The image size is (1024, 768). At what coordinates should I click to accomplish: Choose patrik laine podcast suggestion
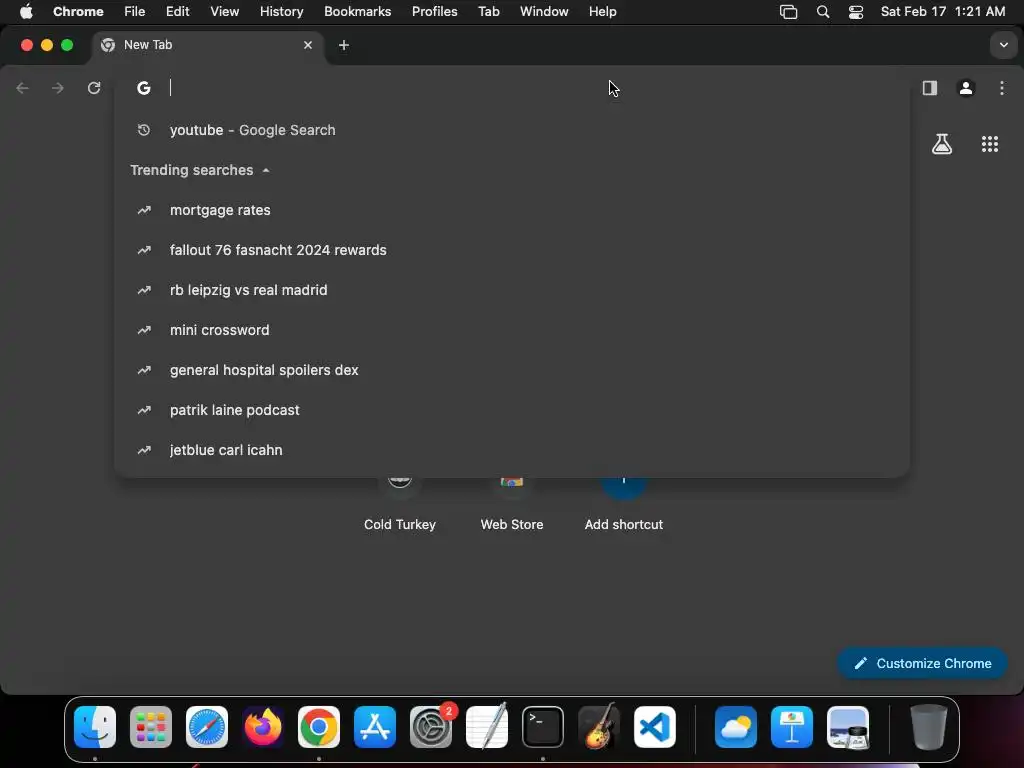(512, 410)
